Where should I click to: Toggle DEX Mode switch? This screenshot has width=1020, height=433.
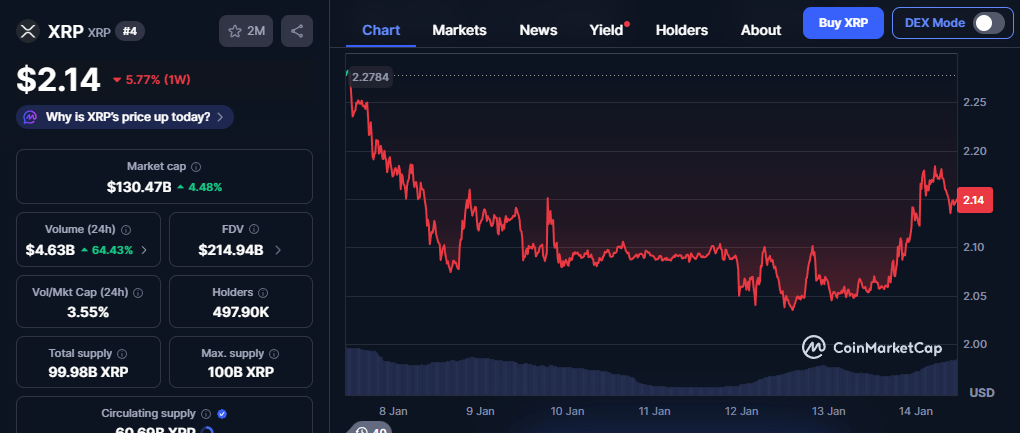click(987, 22)
